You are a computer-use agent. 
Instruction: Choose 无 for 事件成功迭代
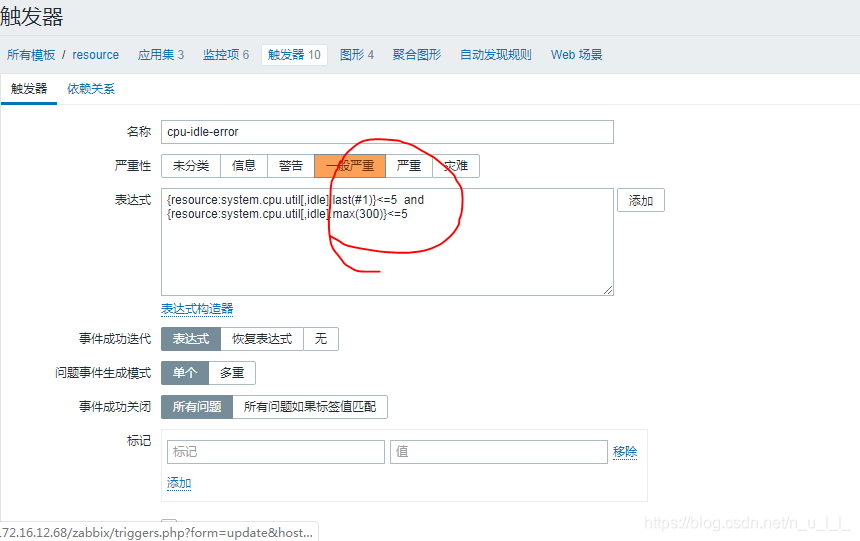pyautogui.click(x=321, y=339)
